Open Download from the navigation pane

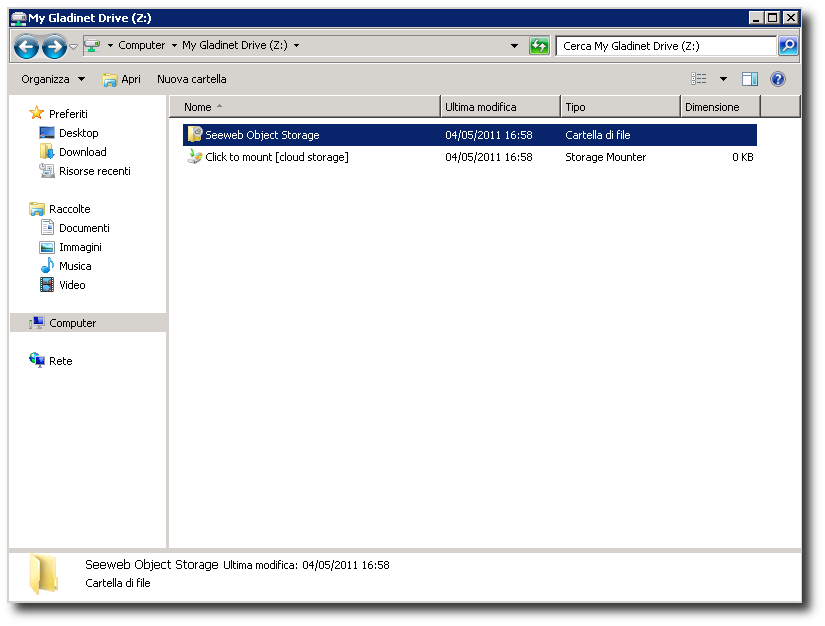[x=83, y=152]
